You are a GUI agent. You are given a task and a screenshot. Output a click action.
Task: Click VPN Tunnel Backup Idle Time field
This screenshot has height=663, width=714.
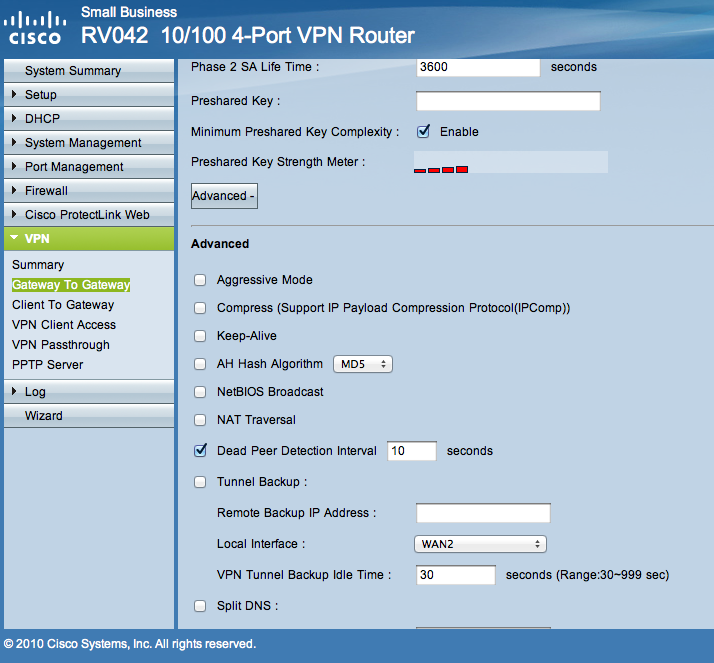coord(455,575)
